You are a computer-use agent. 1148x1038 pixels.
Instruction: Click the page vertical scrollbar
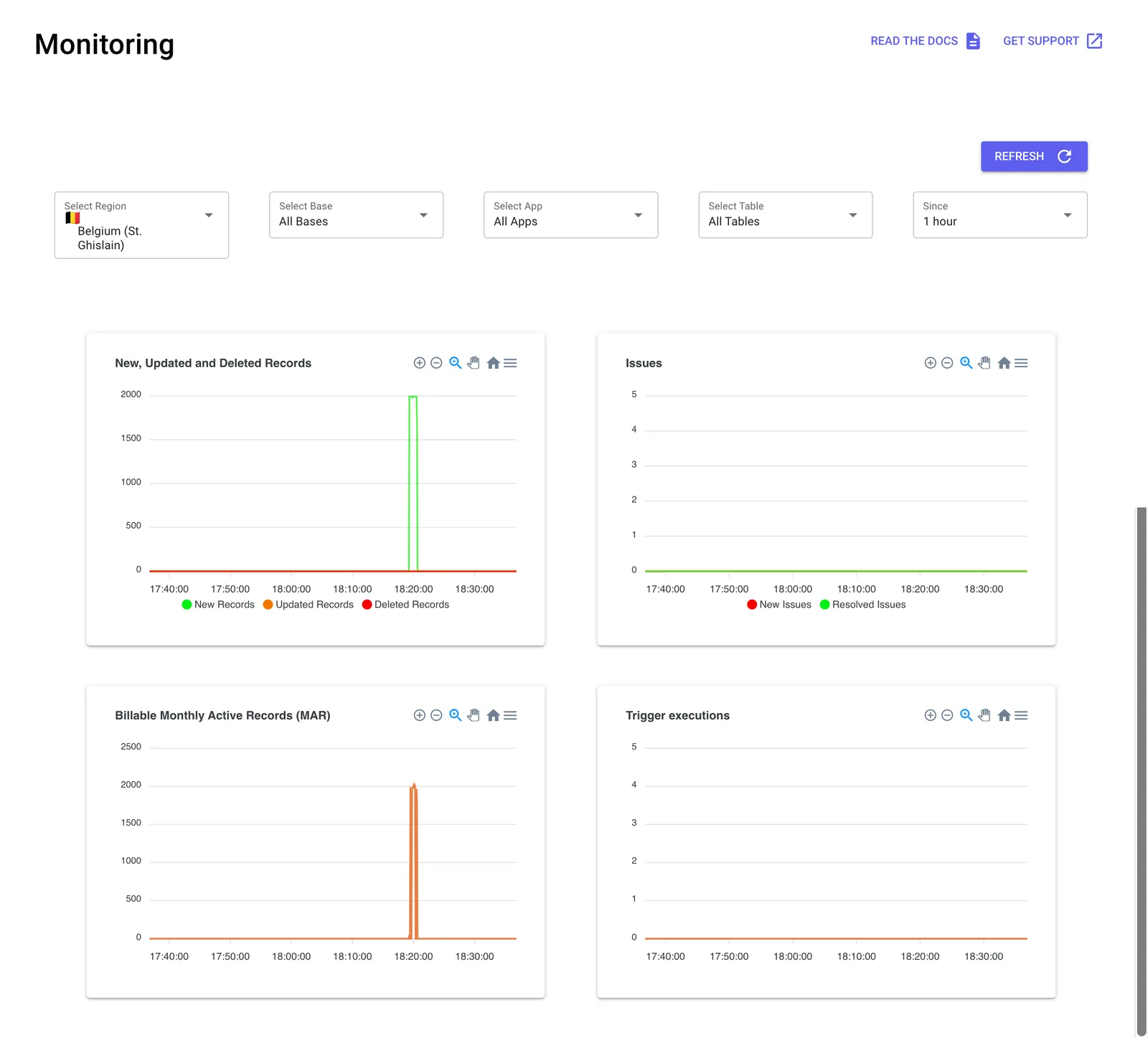coord(1142,771)
